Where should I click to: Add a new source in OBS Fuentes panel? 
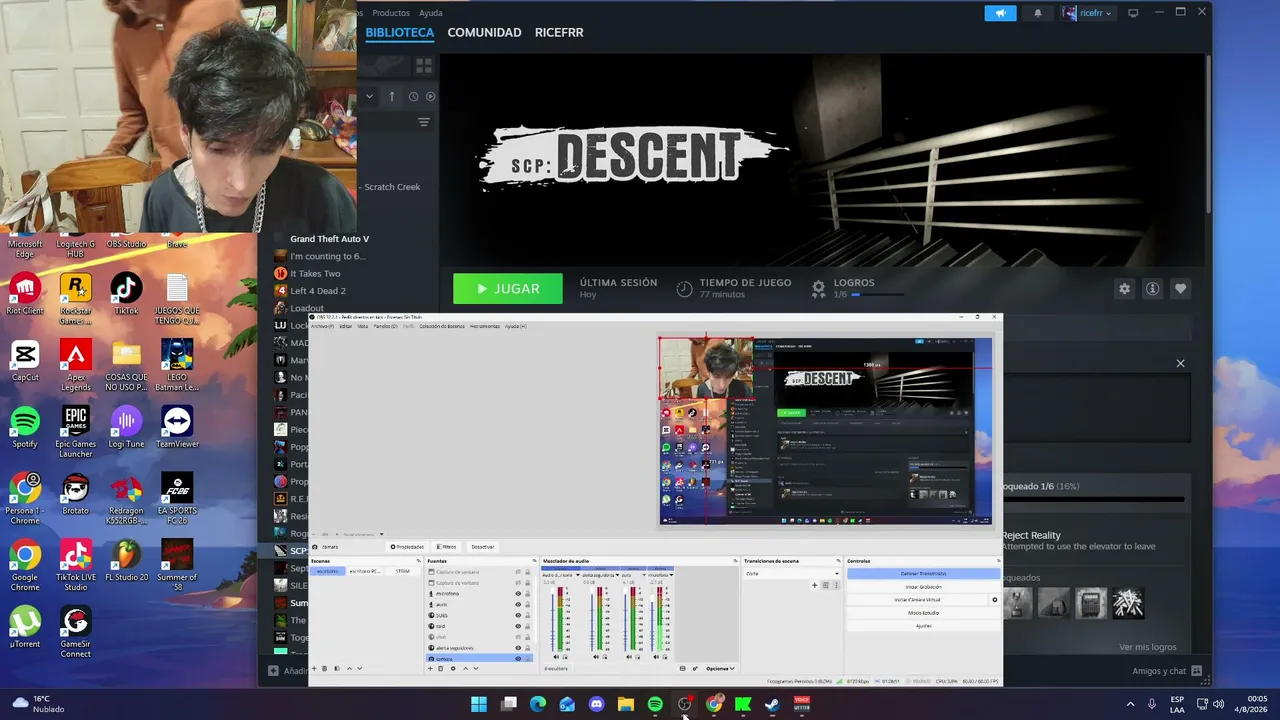[x=430, y=668]
